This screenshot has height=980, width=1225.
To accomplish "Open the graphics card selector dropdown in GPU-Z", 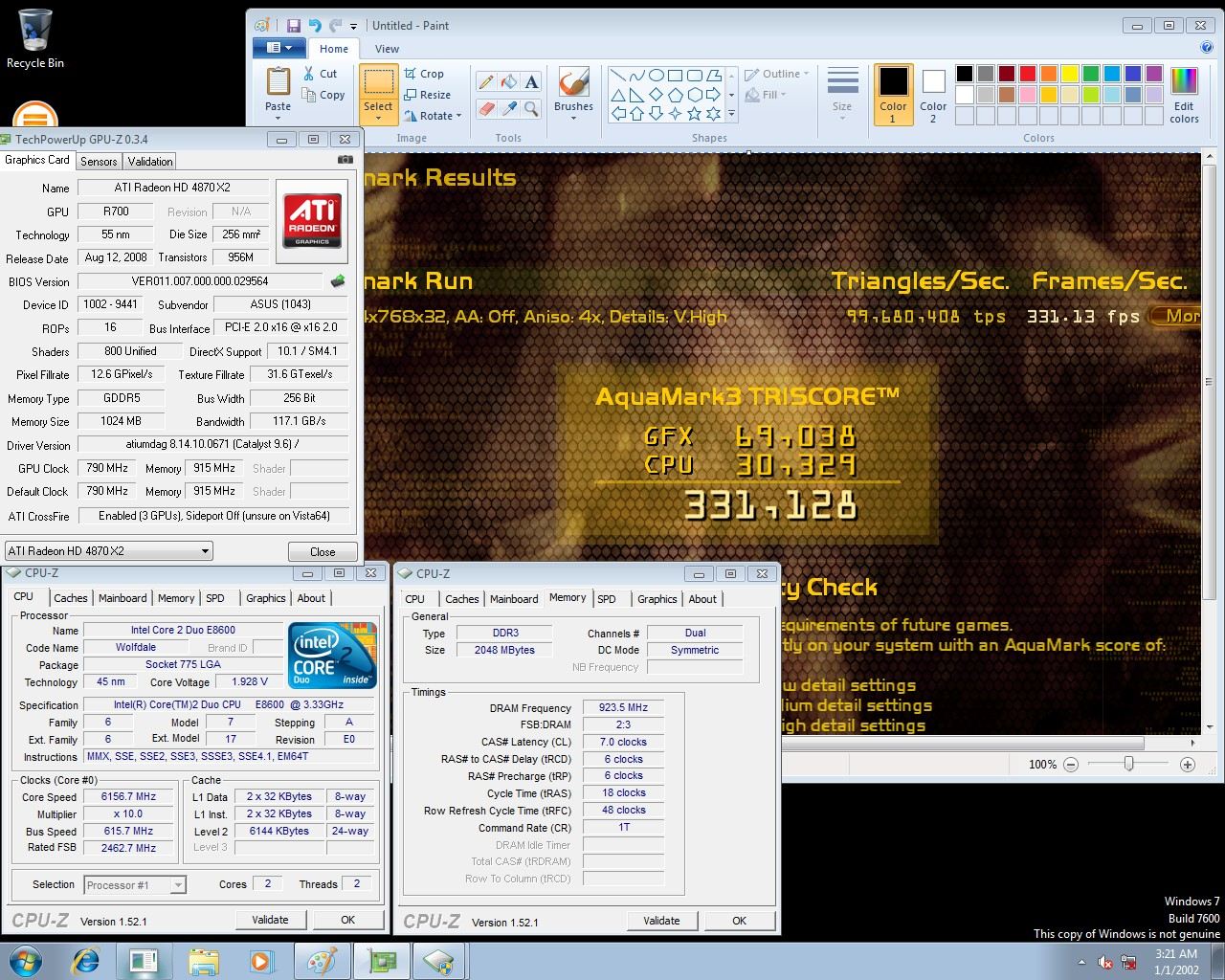I will tap(108, 551).
